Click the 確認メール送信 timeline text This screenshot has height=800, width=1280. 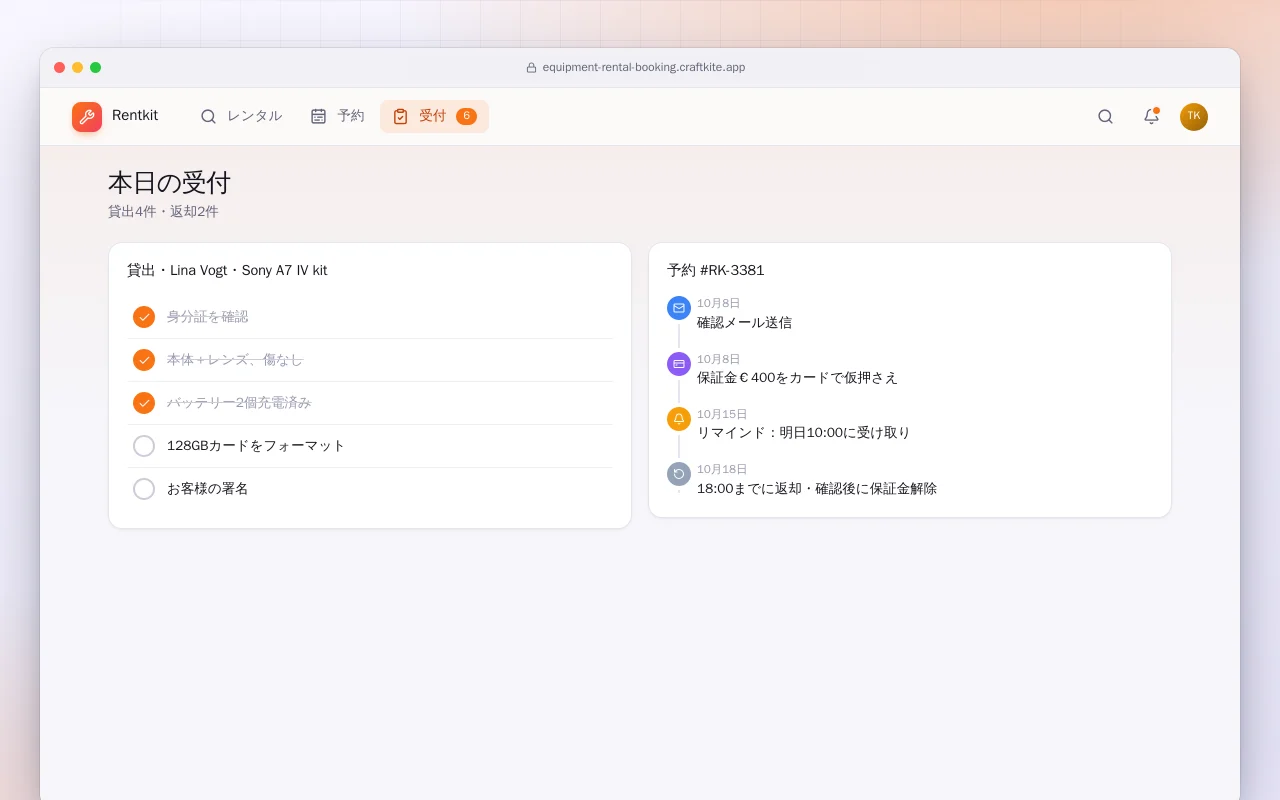(x=744, y=323)
